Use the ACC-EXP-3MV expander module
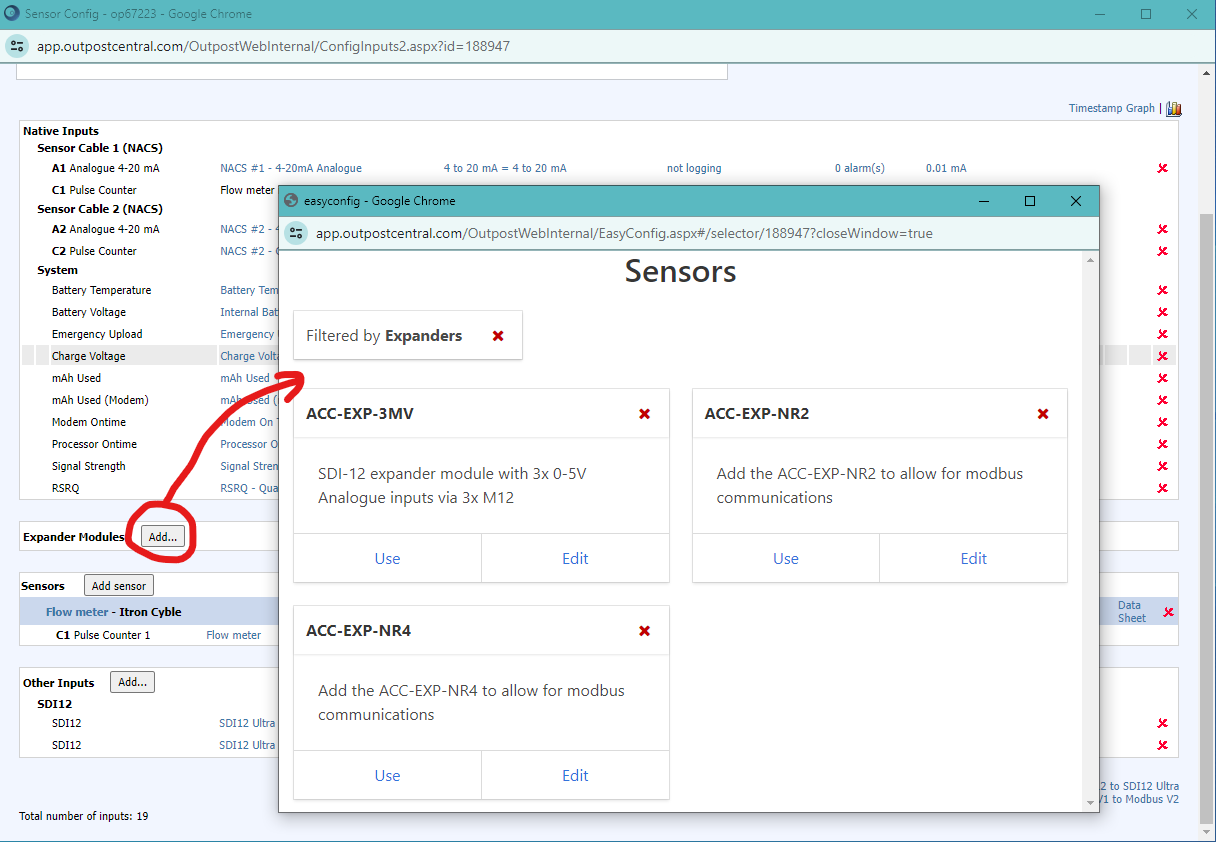Viewport: 1216px width, 842px height. pos(387,559)
